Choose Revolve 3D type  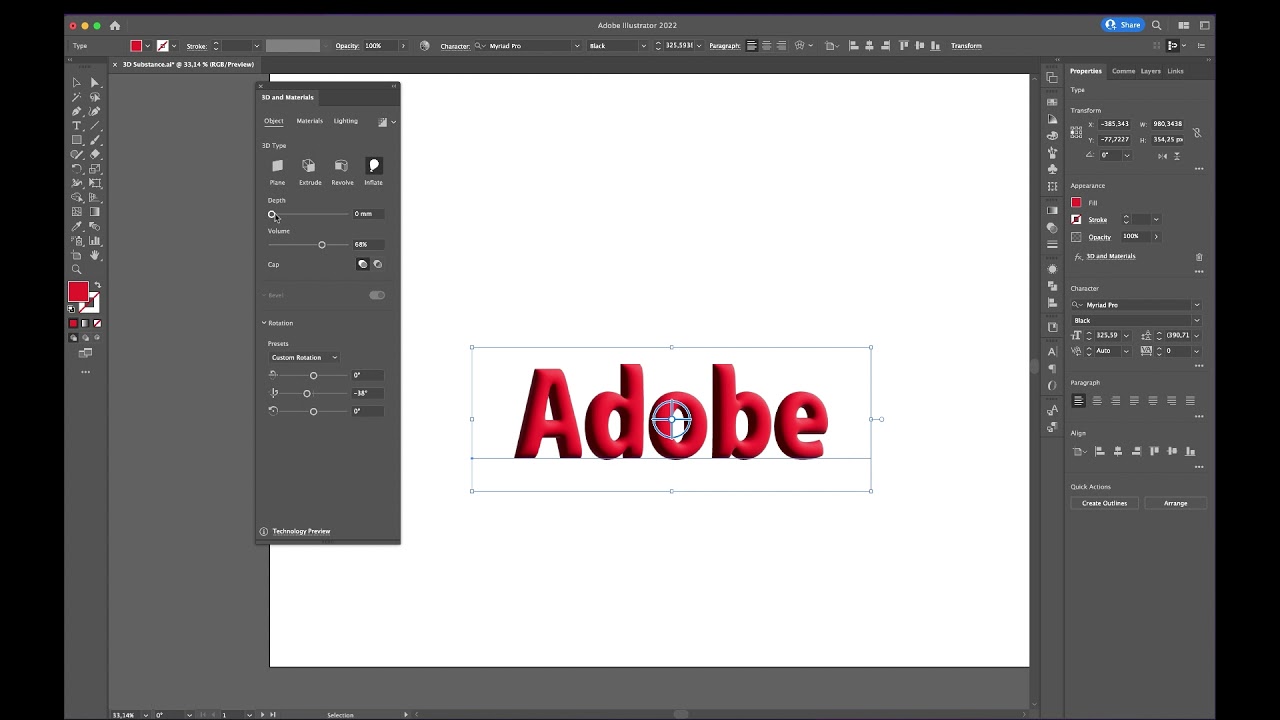341,166
